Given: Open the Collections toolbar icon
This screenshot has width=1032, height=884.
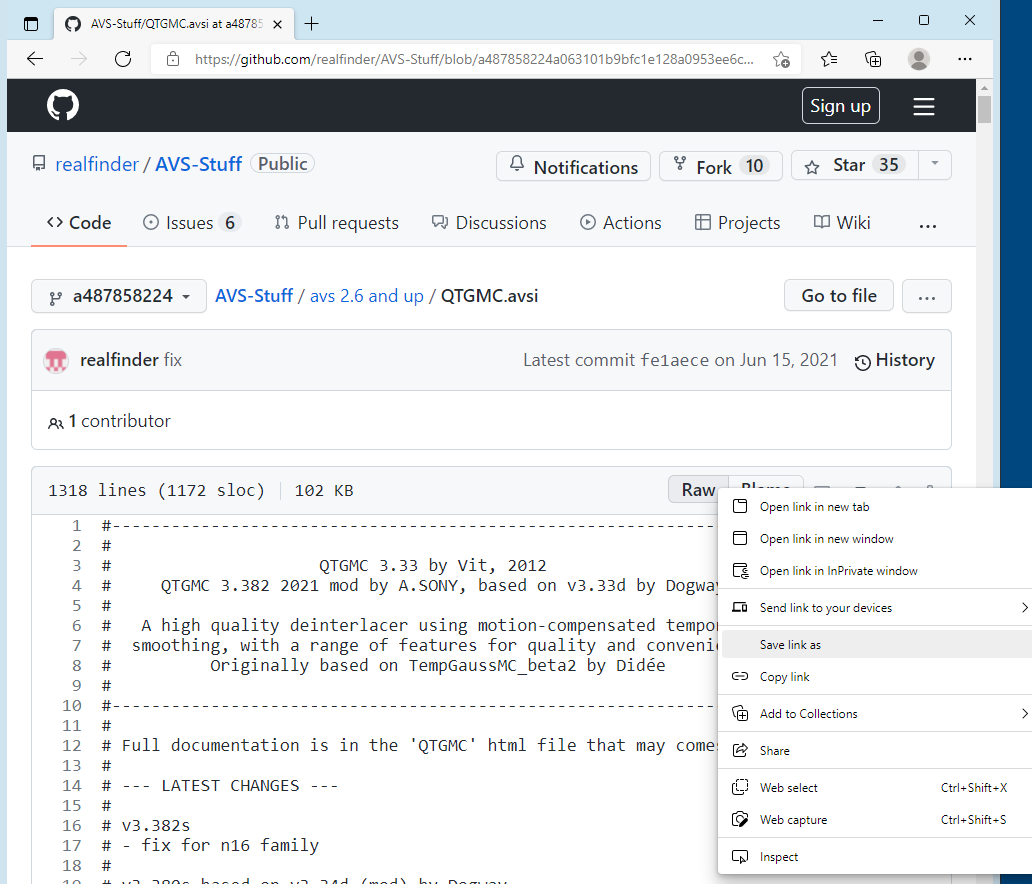Looking at the screenshot, I should pos(873,59).
